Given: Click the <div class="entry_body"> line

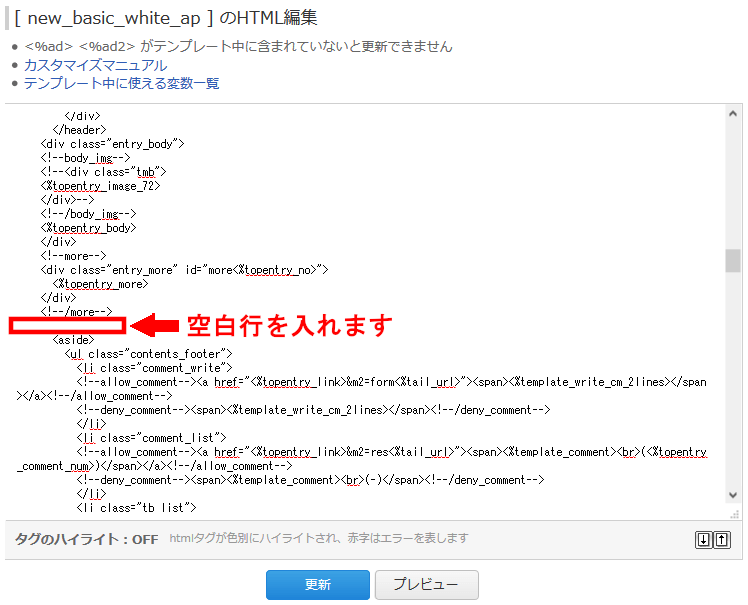Looking at the screenshot, I should (x=112, y=144).
